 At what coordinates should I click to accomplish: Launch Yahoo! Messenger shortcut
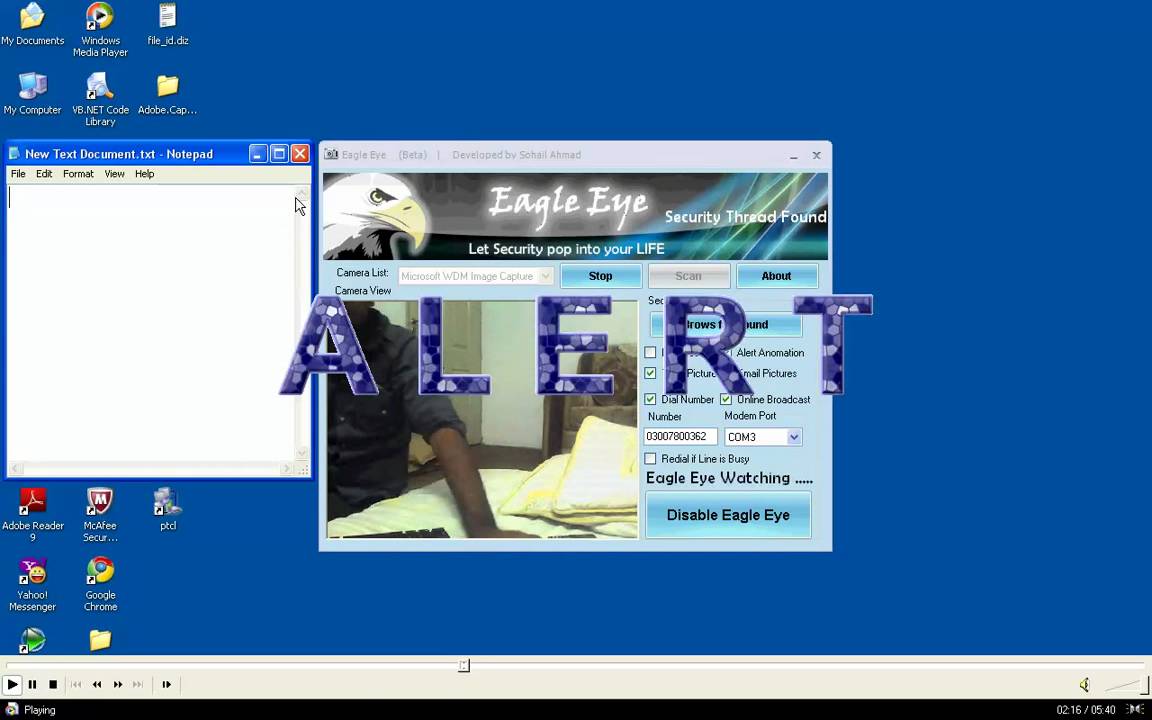click(32, 585)
